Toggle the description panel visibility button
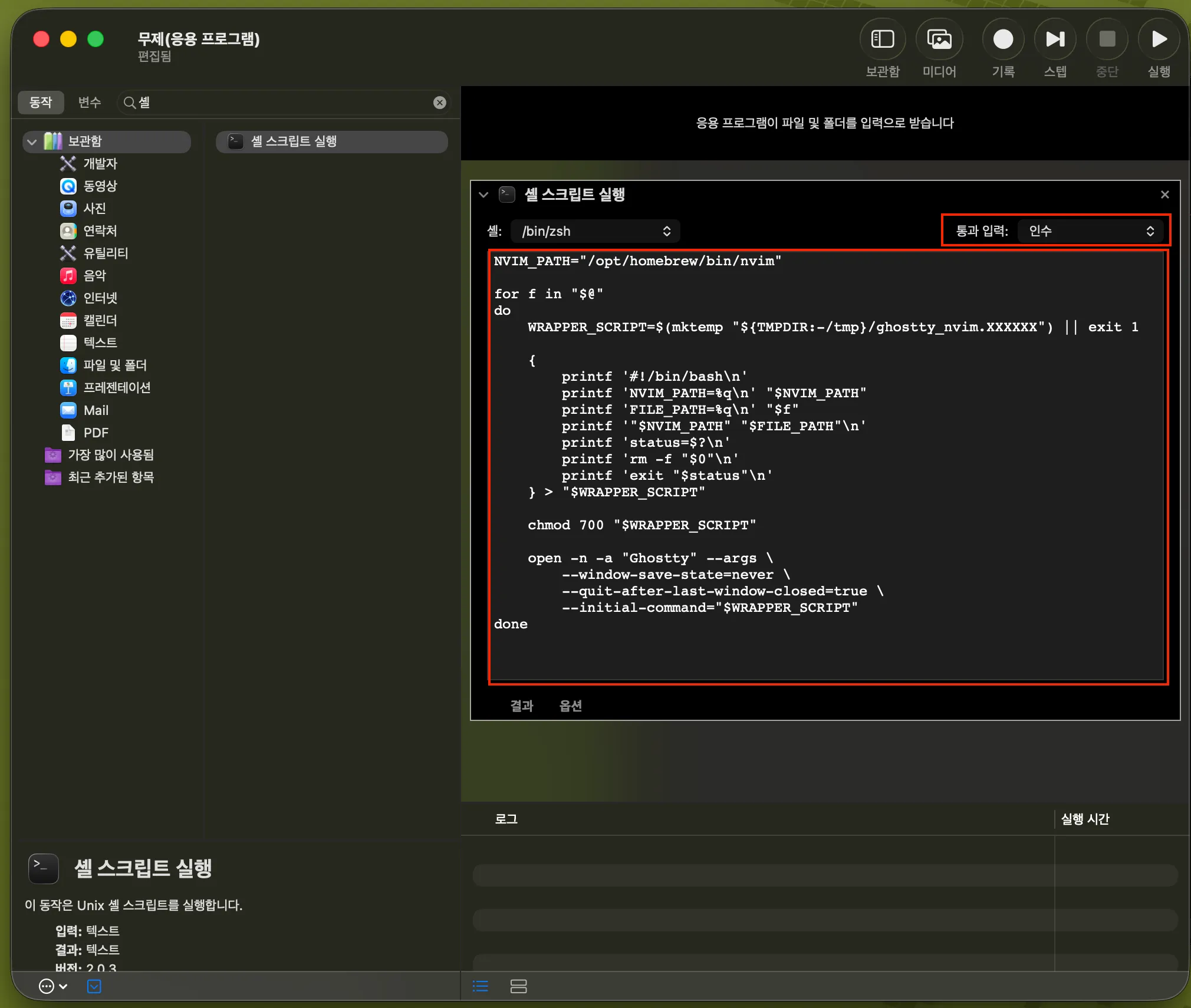 click(x=94, y=986)
